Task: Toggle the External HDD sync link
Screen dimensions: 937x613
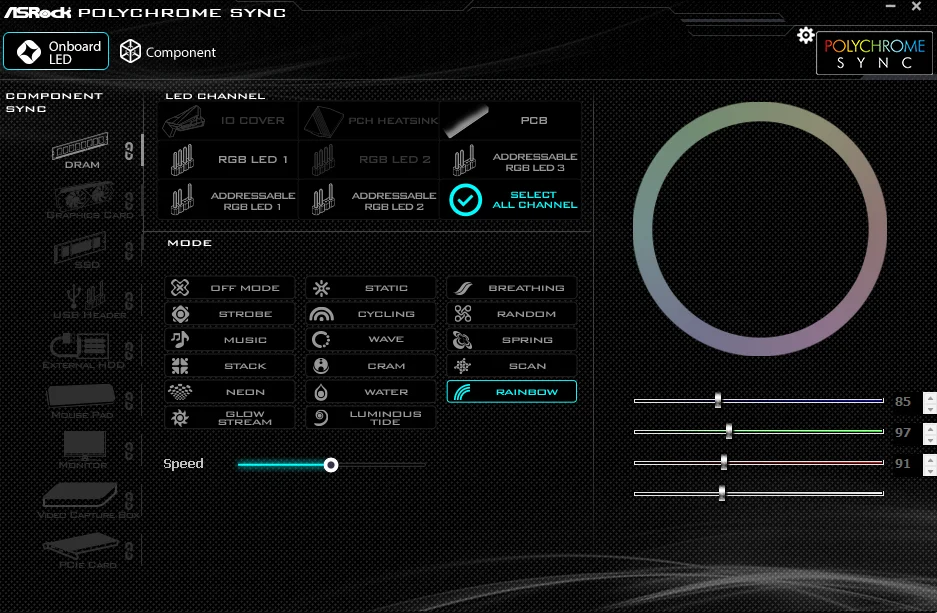Action: click(x=128, y=351)
